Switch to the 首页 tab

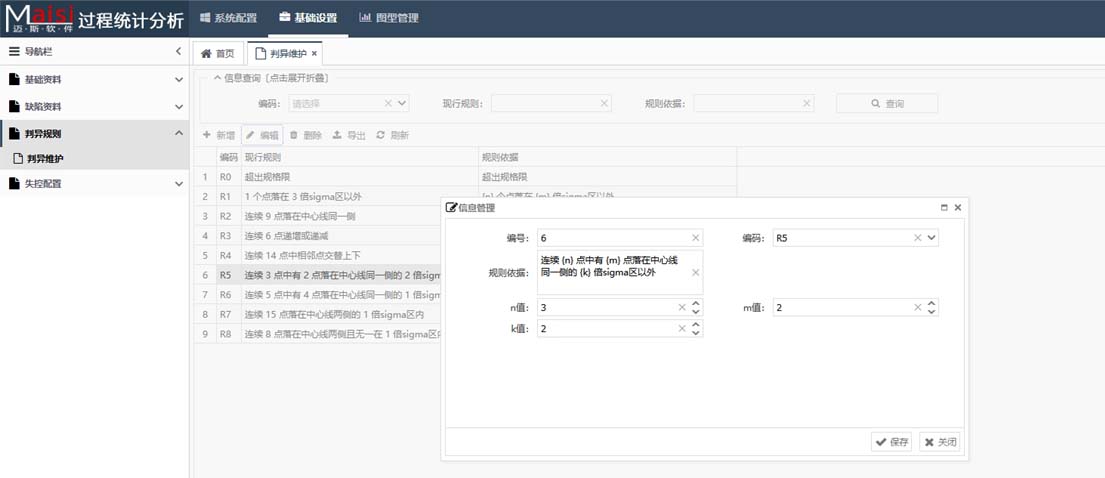218,54
